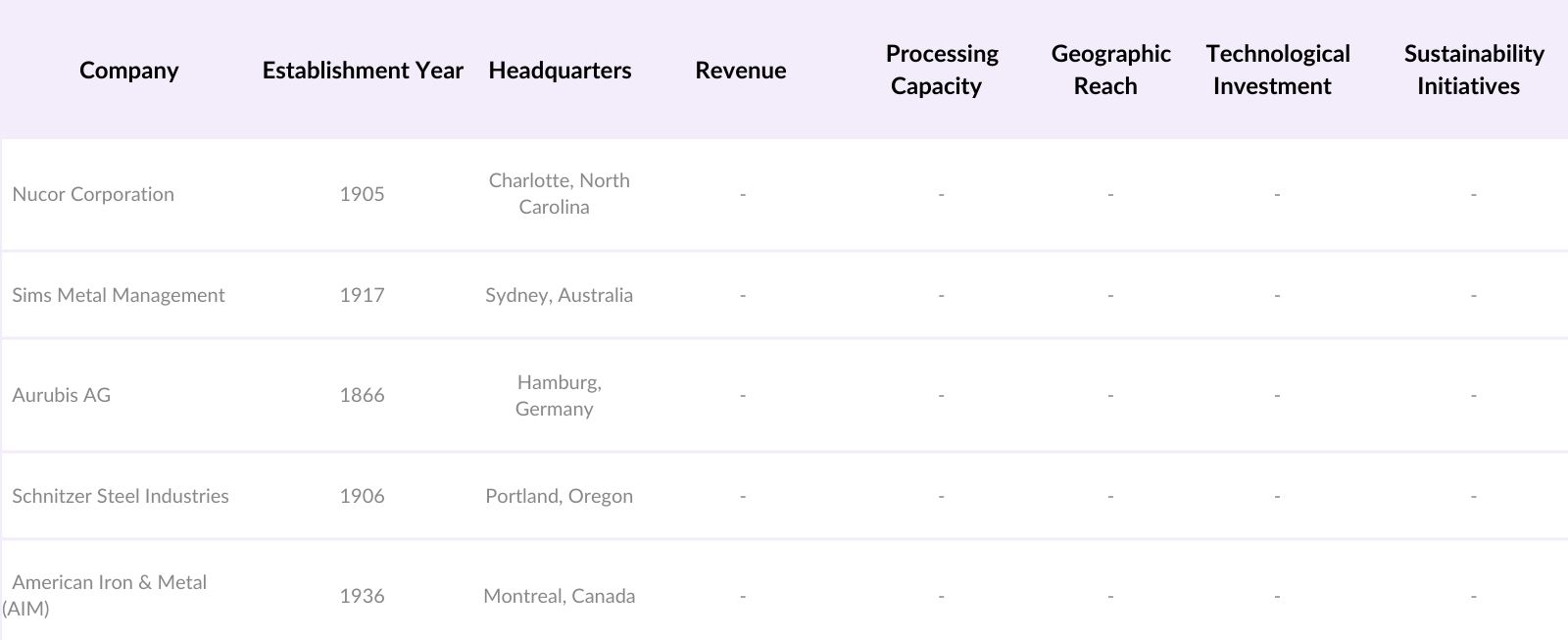Click the 1866 establishment year cell
Screen dimensions: 1568x640
tap(362, 395)
